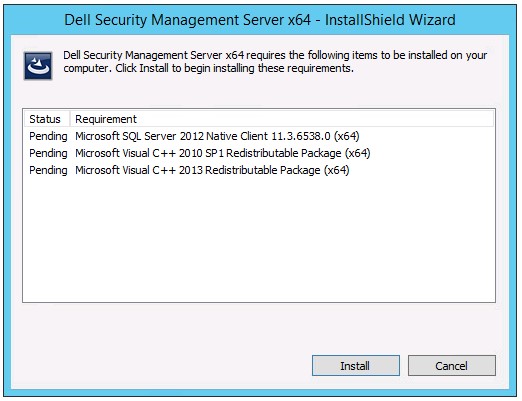Click the InstallShield setup icon
The image size is (522, 401).
(x=38, y=66)
